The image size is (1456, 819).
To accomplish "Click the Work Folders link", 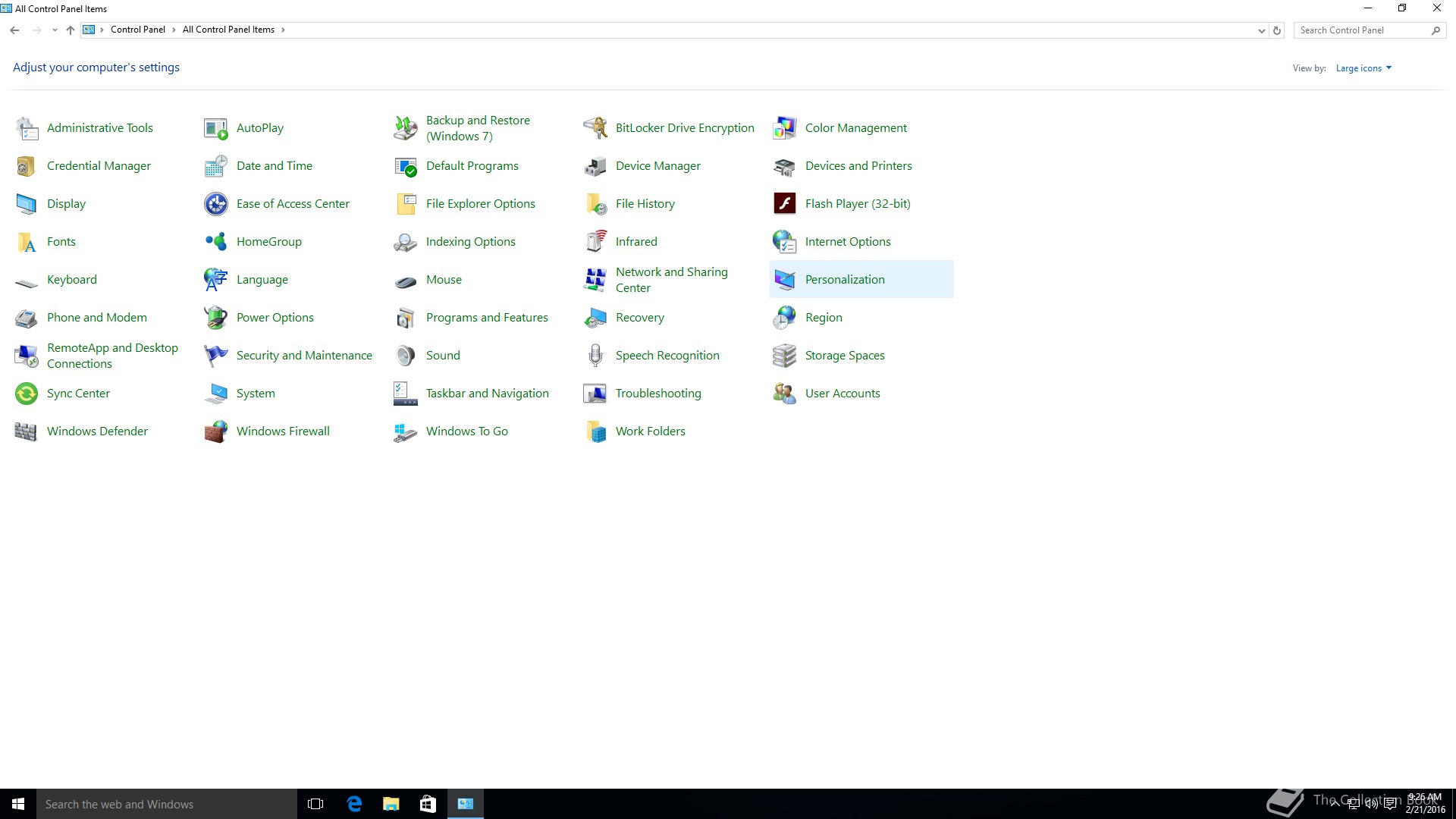I will click(x=650, y=431).
